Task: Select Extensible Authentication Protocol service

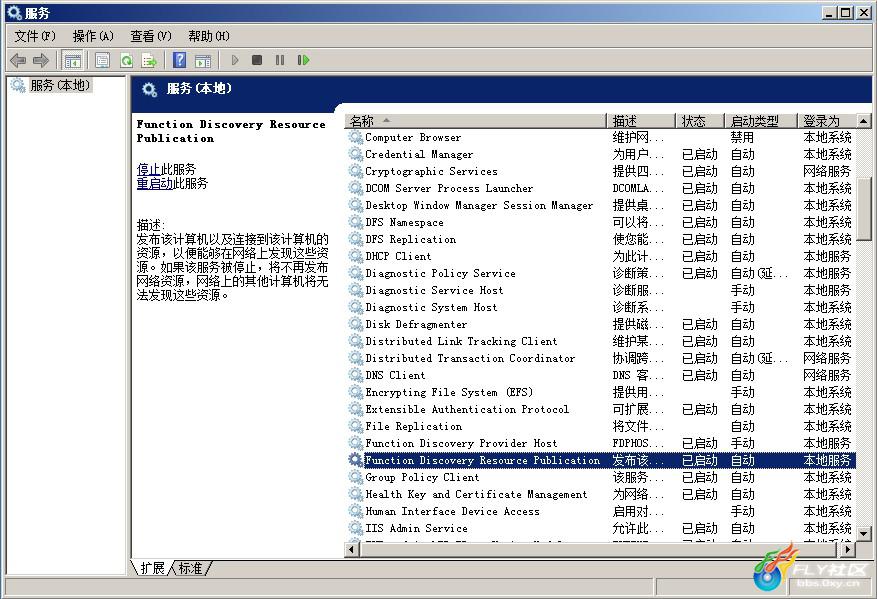Action: point(600,409)
